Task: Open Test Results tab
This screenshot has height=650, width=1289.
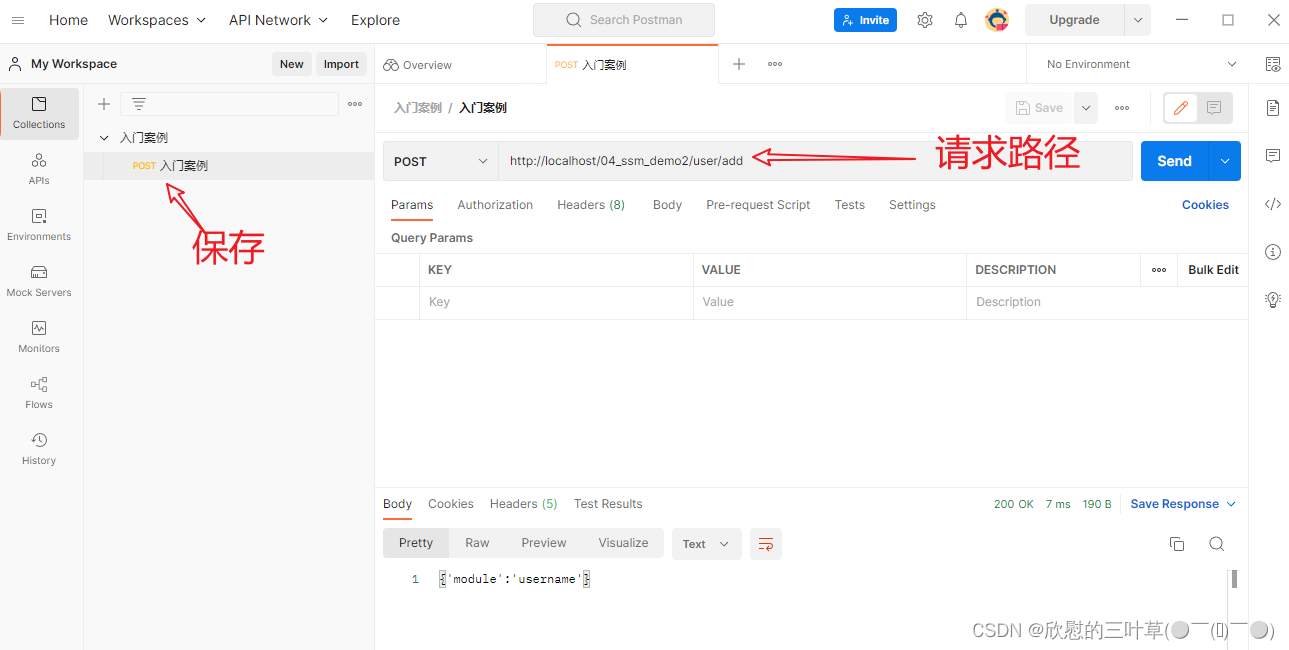Action: point(608,504)
